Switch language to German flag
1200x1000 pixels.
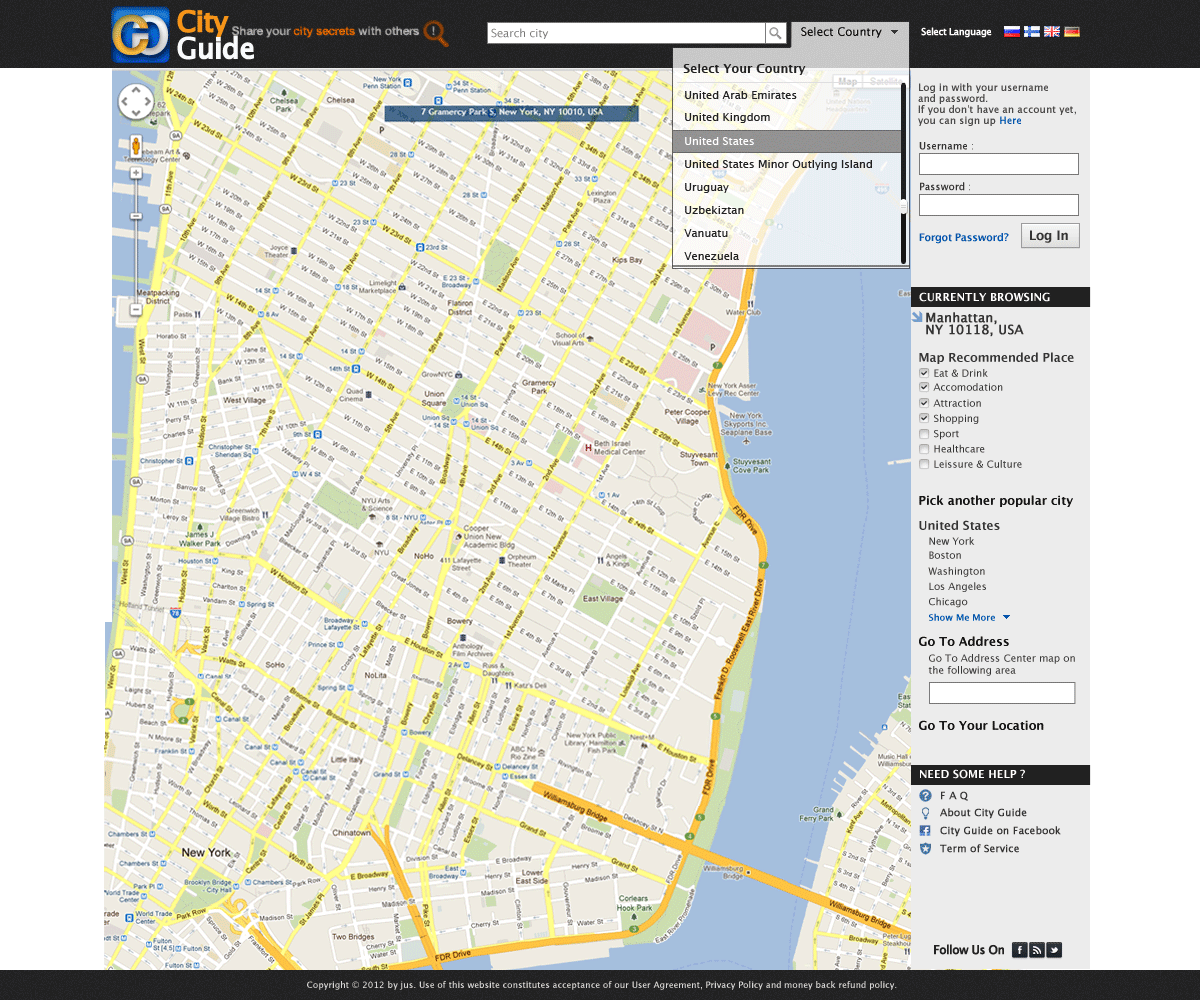[x=1071, y=32]
